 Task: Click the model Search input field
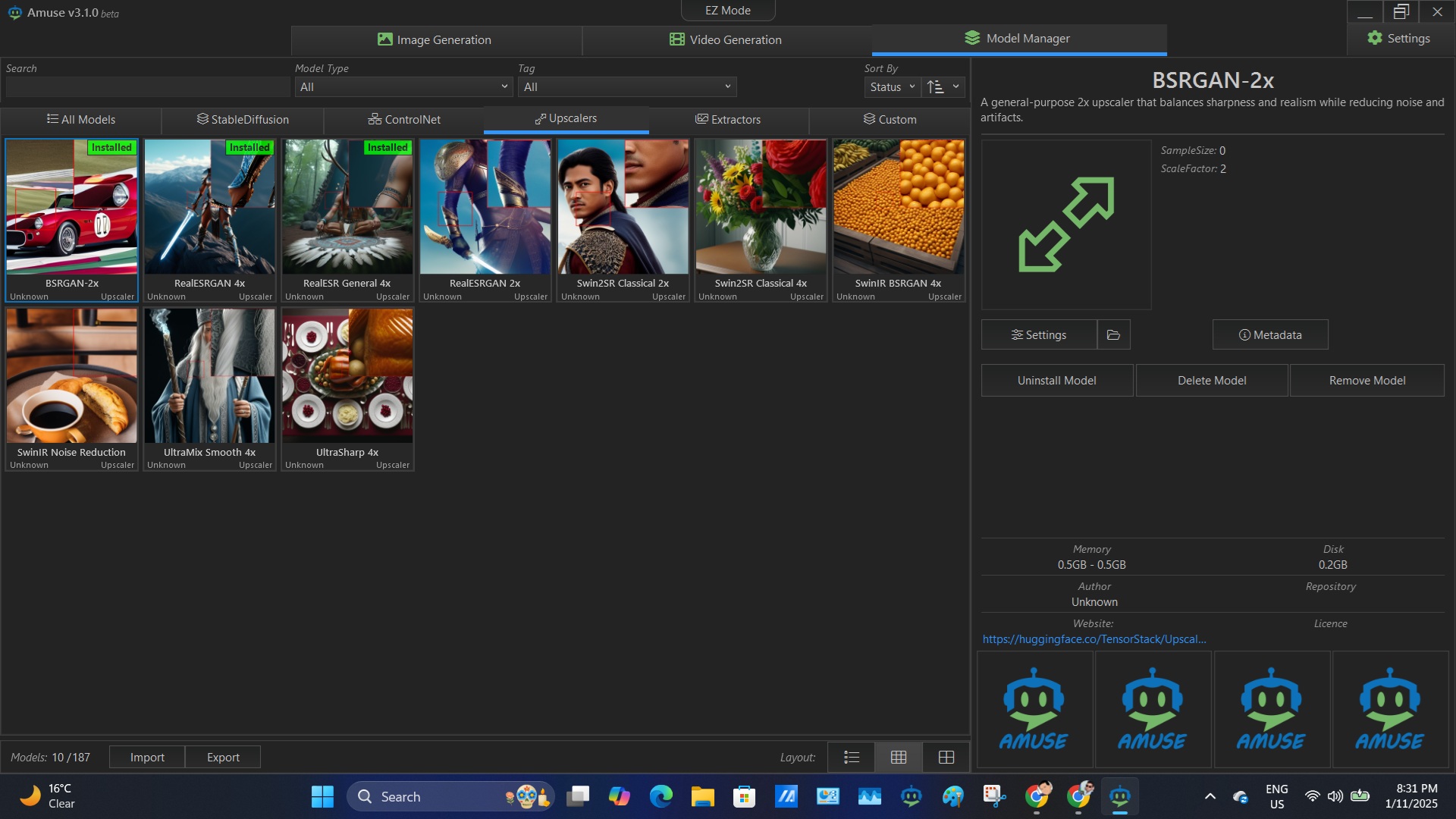148,86
